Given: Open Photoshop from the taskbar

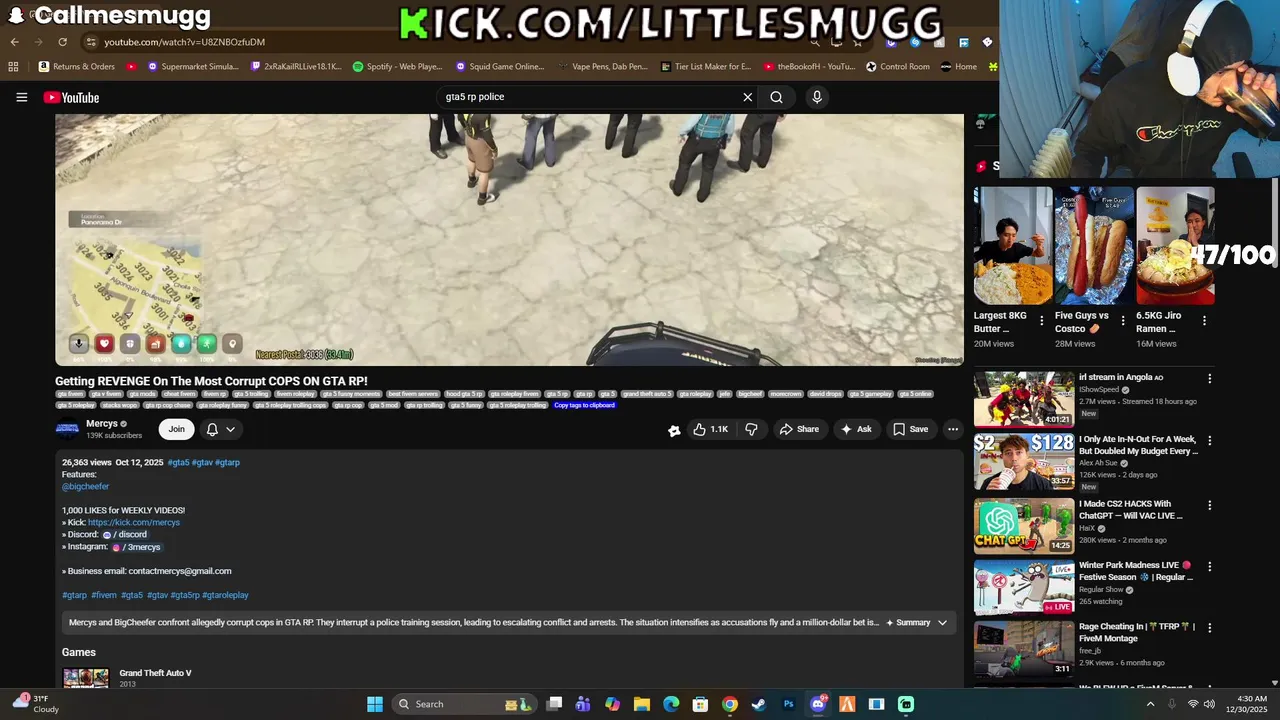Looking at the screenshot, I should [x=788, y=704].
